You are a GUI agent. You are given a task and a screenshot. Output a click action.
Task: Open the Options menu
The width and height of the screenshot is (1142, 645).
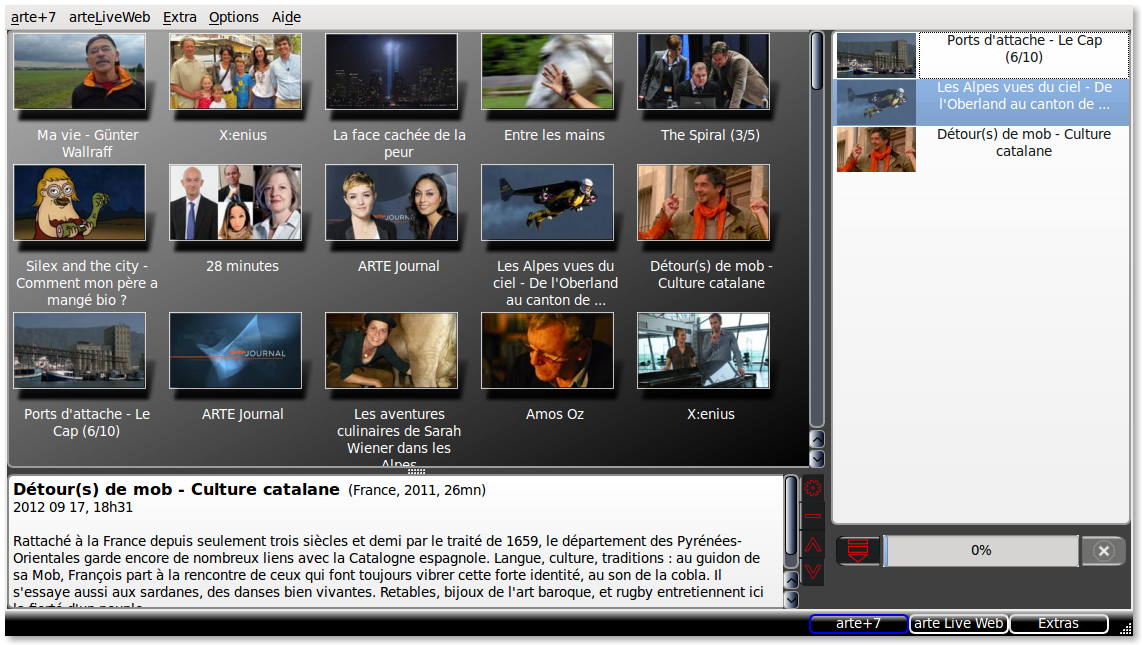pyautogui.click(x=233, y=17)
